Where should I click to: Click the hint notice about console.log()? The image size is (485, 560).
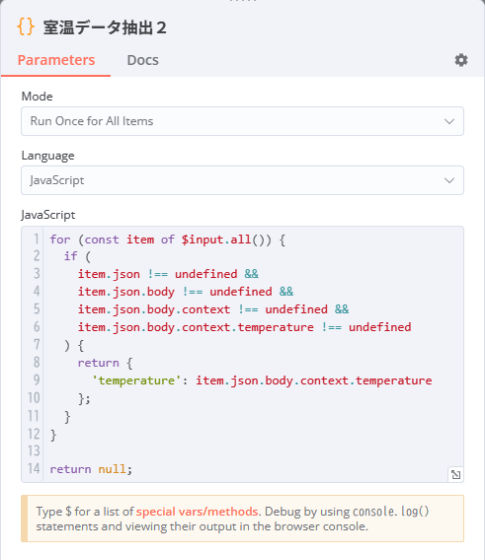242,519
